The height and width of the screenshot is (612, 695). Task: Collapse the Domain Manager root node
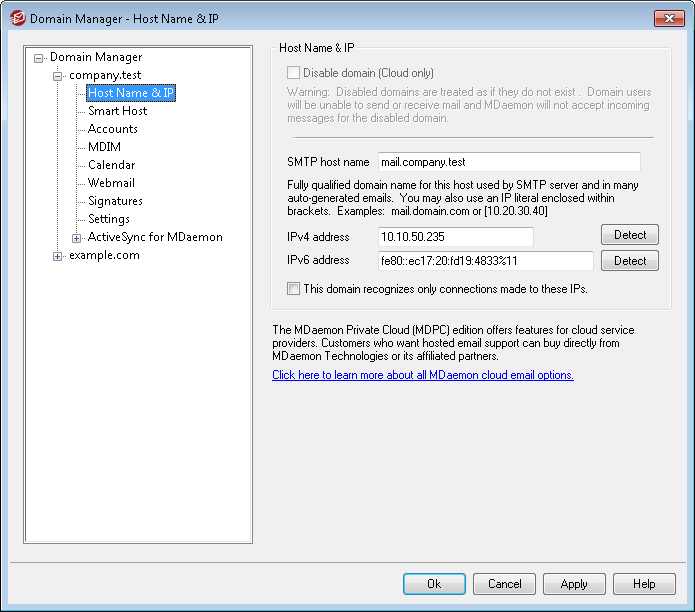tap(39, 58)
